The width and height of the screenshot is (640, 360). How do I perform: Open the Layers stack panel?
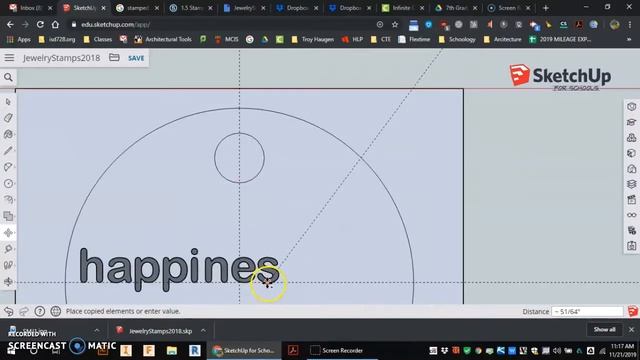631,184
